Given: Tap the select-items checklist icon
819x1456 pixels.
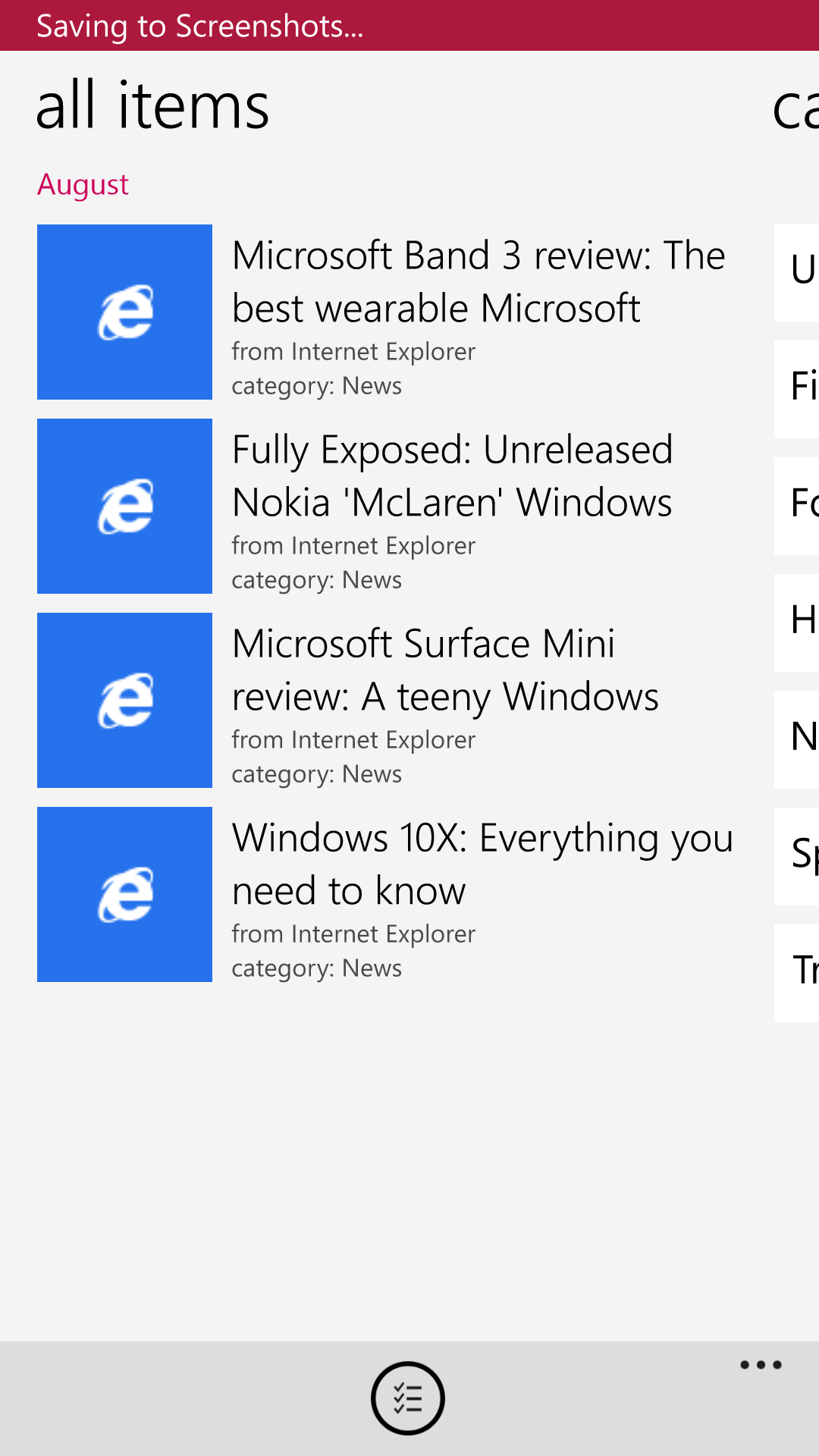Looking at the screenshot, I should (x=408, y=1398).
